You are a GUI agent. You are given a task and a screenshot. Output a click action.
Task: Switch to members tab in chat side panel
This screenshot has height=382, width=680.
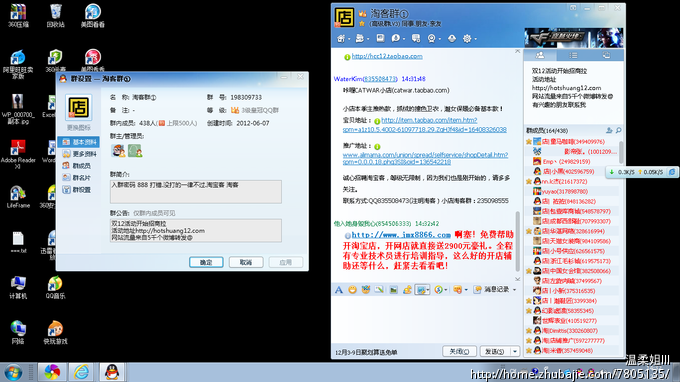coord(540,55)
